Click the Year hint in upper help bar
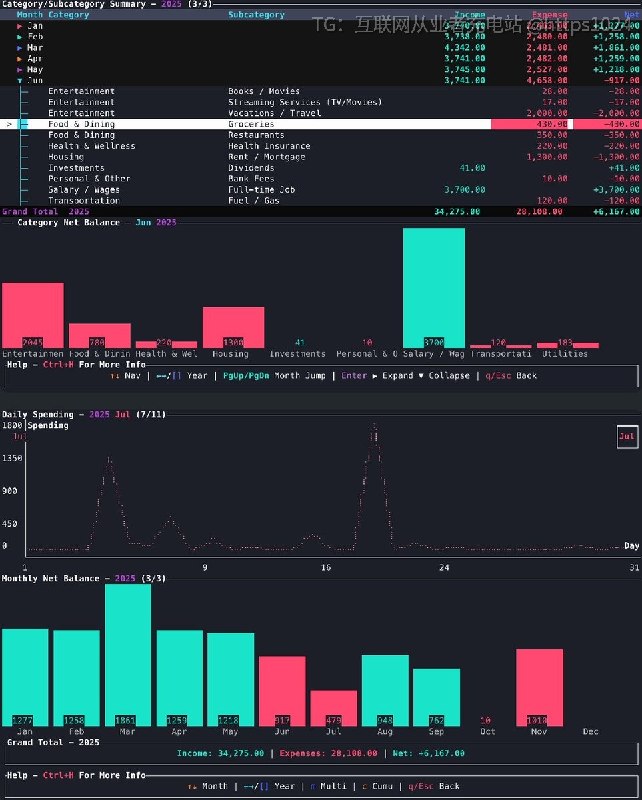Viewport: 642px width, 800px height. (x=181, y=376)
